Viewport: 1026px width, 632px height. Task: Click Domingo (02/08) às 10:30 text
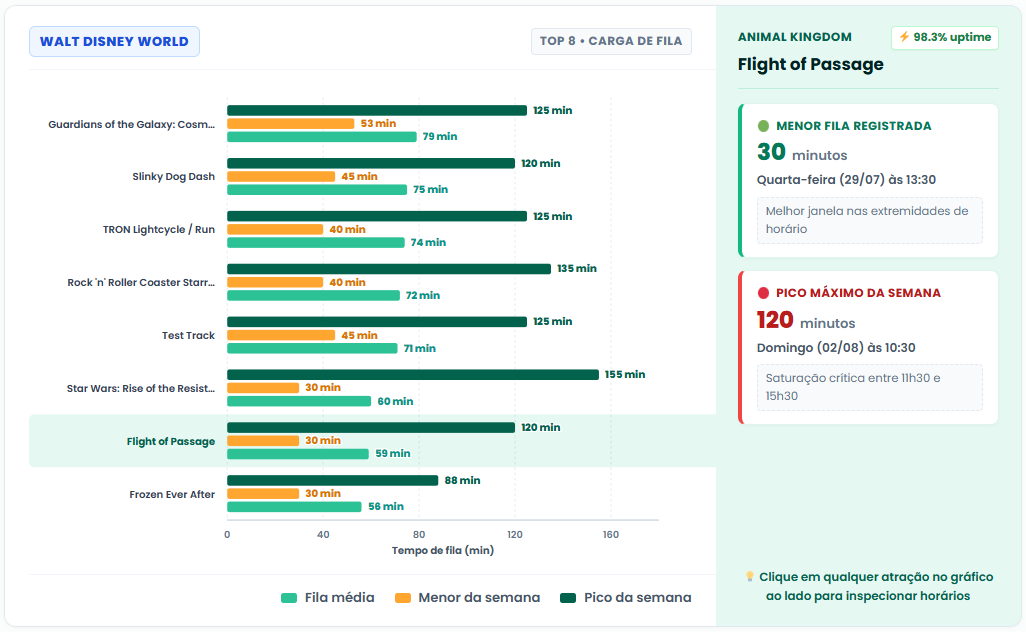[836, 348]
